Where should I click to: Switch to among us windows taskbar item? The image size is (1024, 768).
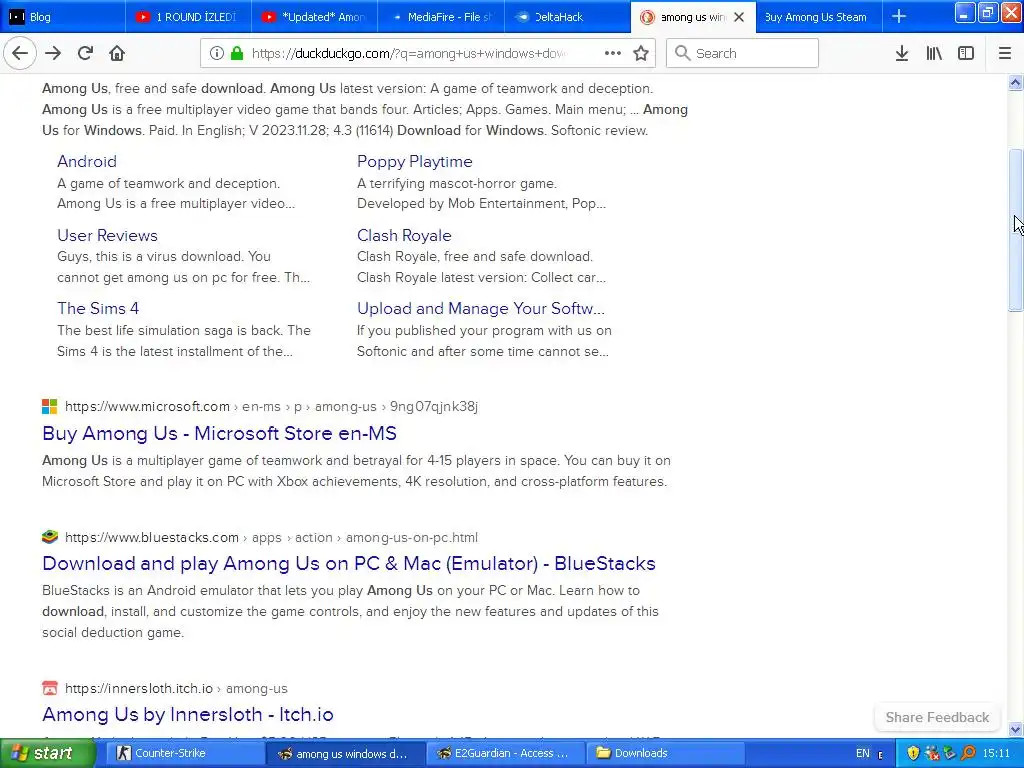[346, 753]
